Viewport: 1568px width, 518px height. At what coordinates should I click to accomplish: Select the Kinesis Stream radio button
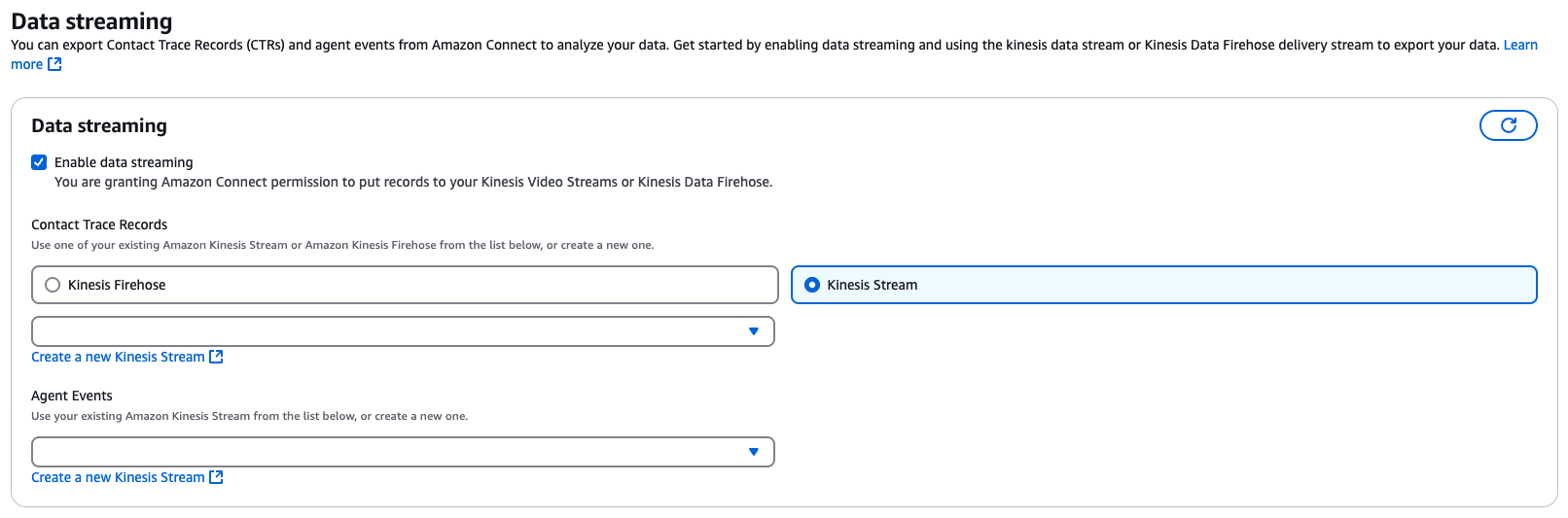click(812, 285)
